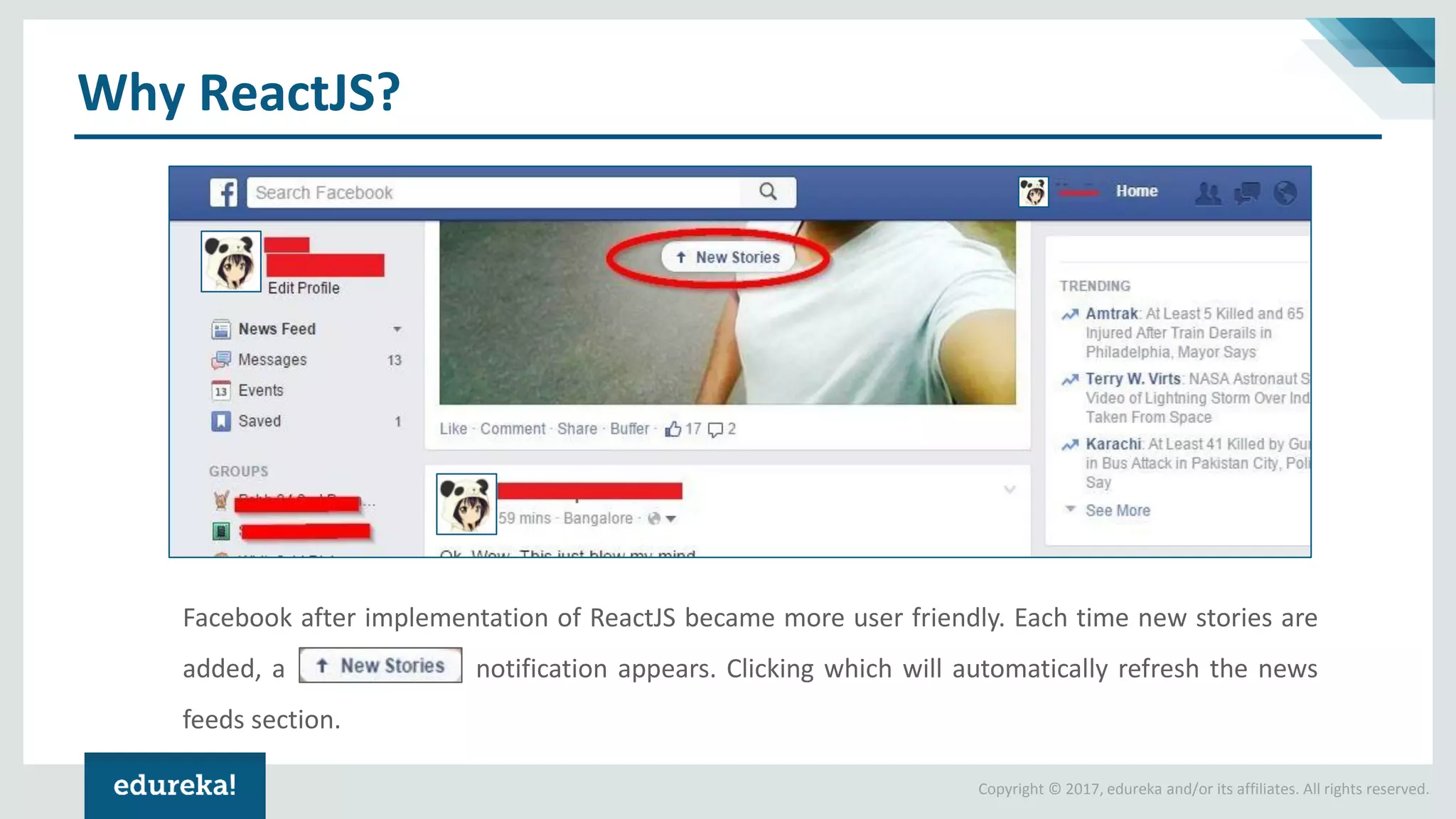The width and height of the screenshot is (1456, 819).
Task: Open Amtrak trending topic
Action: pyautogui.click(x=1111, y=314)
